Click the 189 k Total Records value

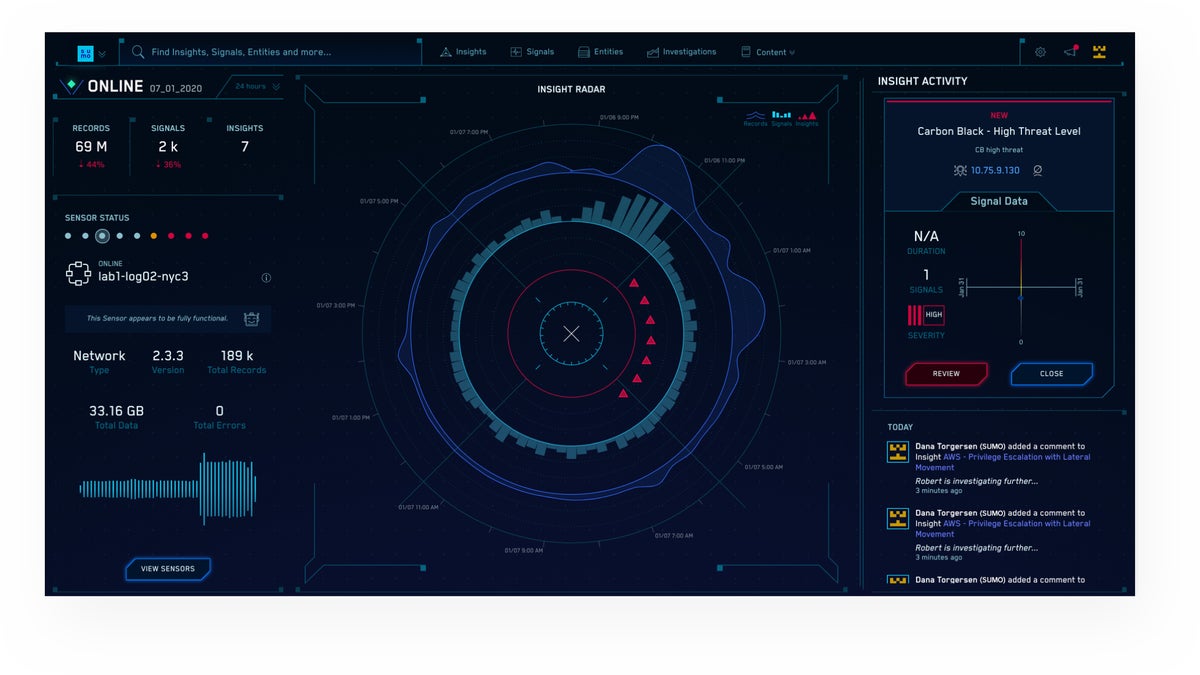(236, 356)
